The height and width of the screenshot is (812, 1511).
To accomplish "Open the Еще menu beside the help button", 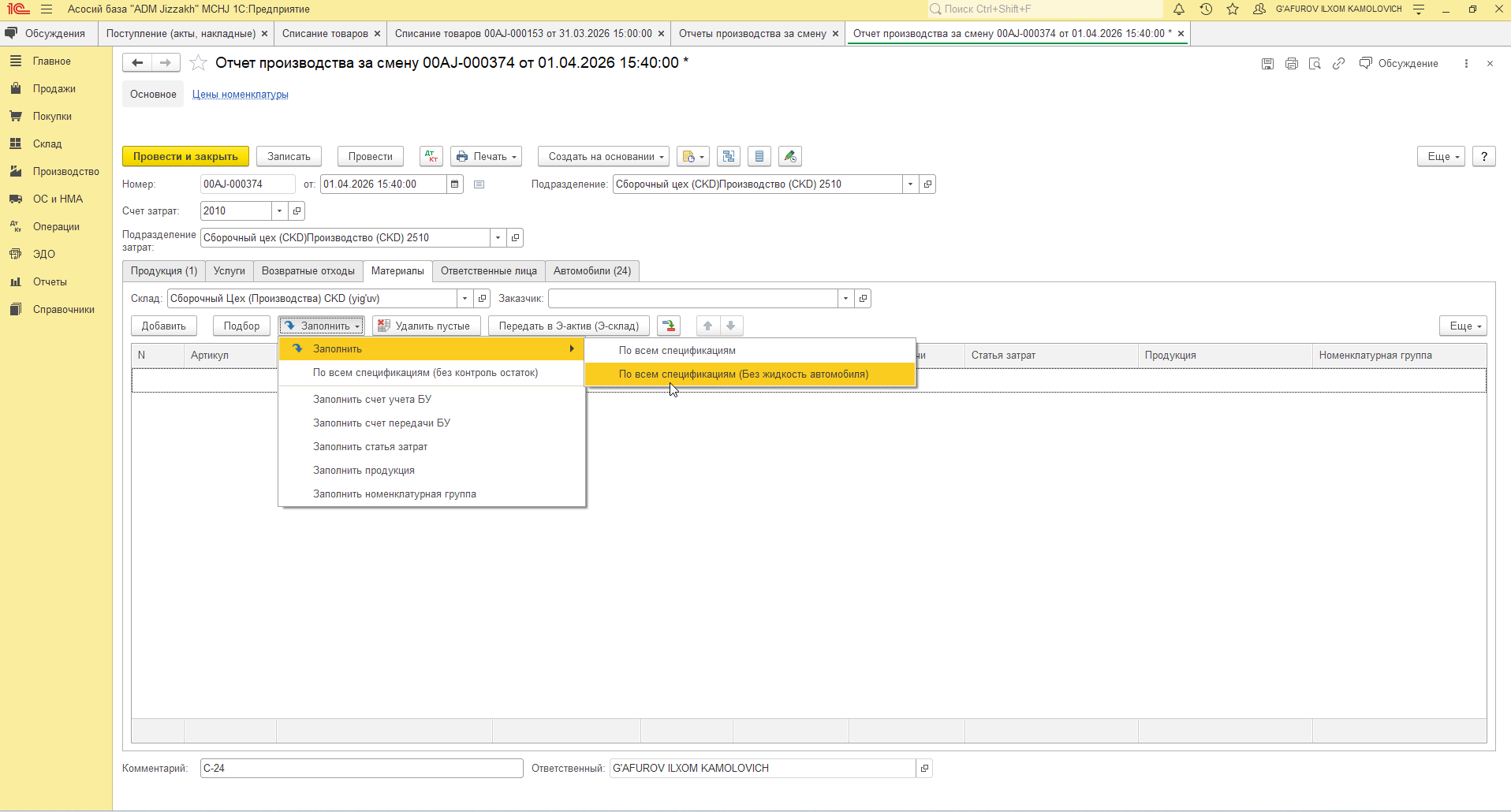I will pyautogui.click(x=1441, y=156).
